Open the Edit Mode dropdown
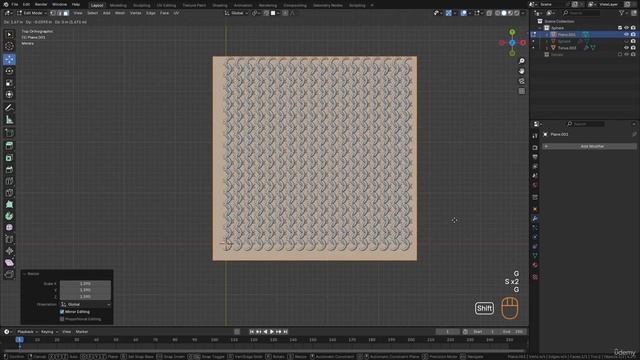Viewport: 640px width, 360px height. click(x=31, y=13)
